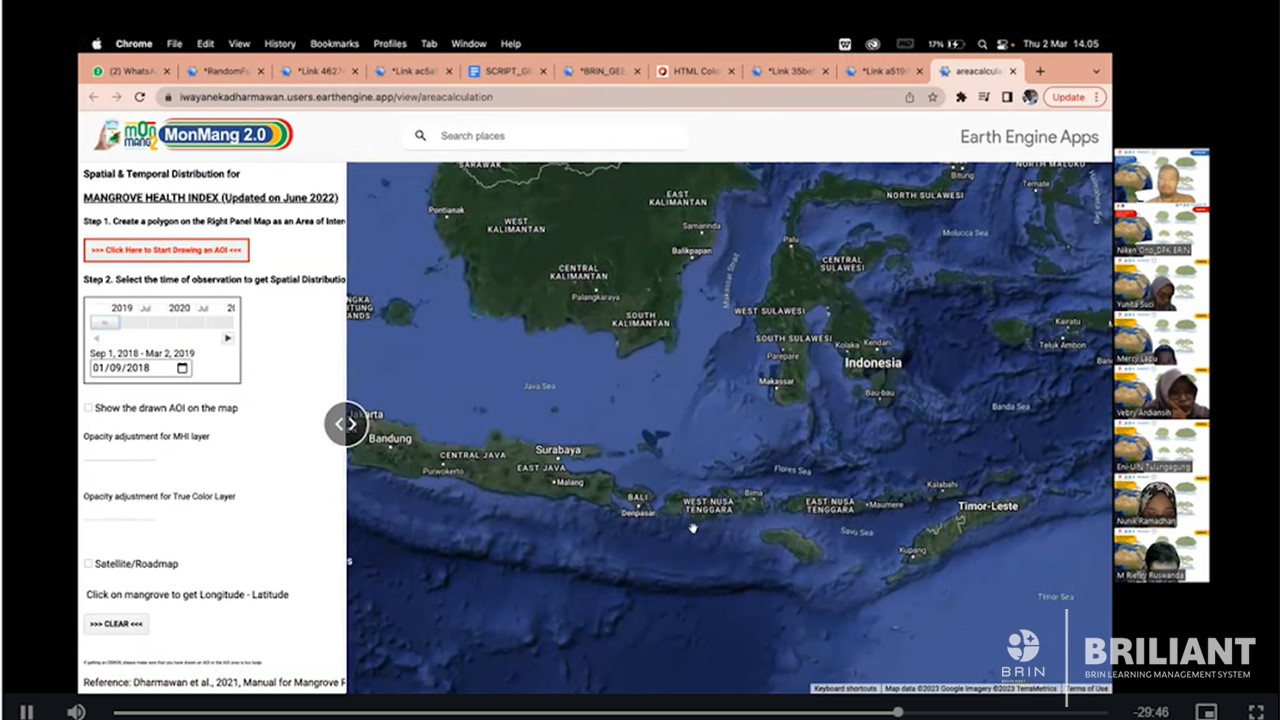1280x720 pixels.
Task: Open Keyboard shortcuts link on map
Action: [x=845, y=689]
